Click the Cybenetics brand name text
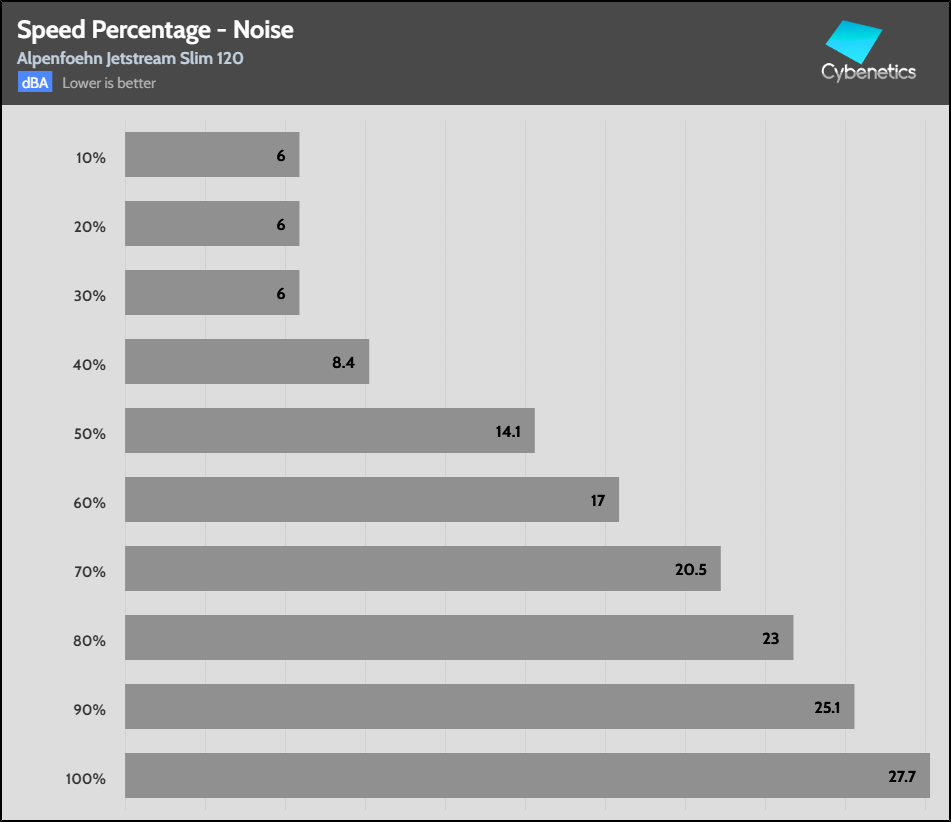This screenshot has width=951, height=822. click(x=868, y=72)
